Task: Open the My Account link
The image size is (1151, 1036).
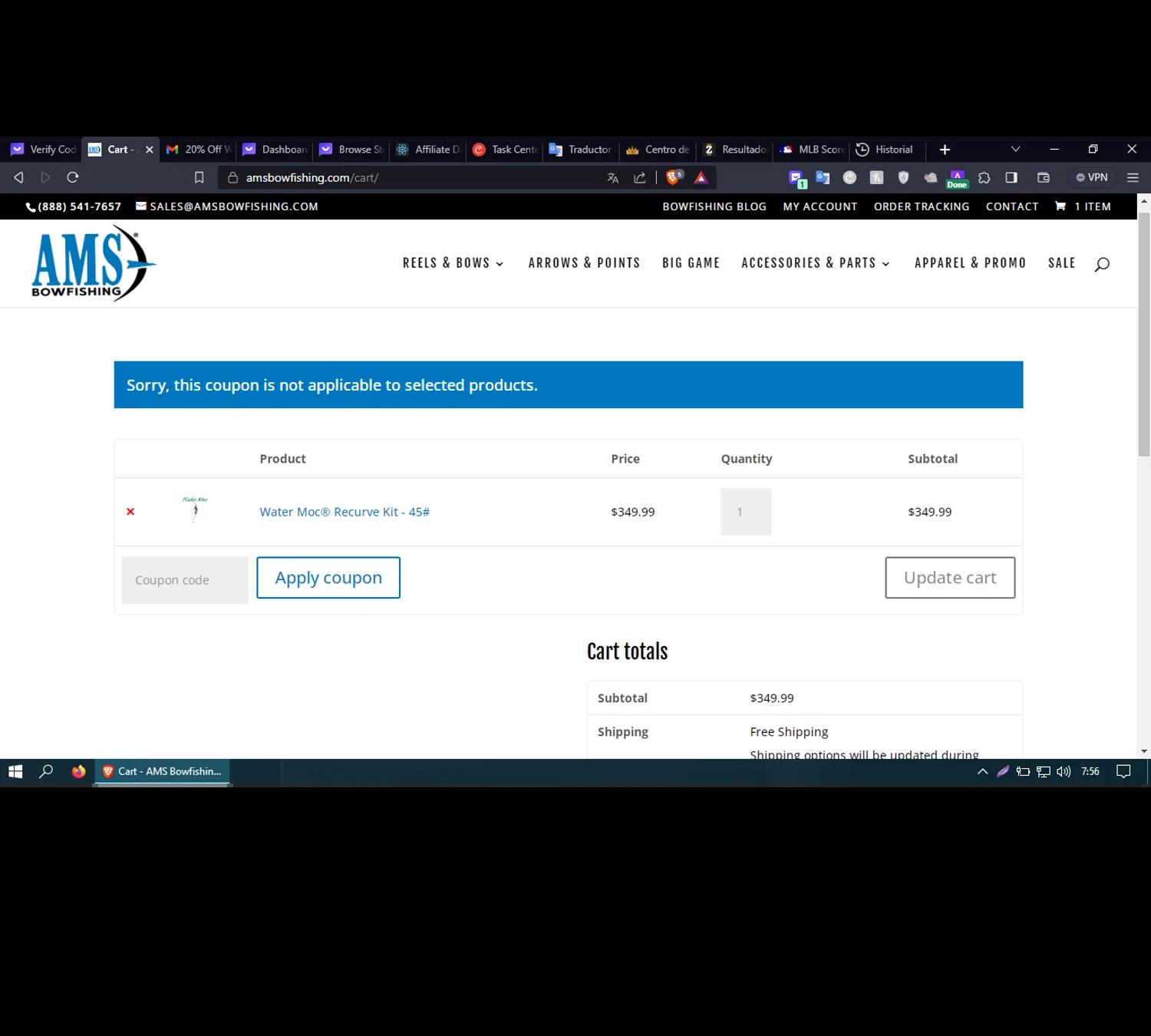Action: (820, 206)
